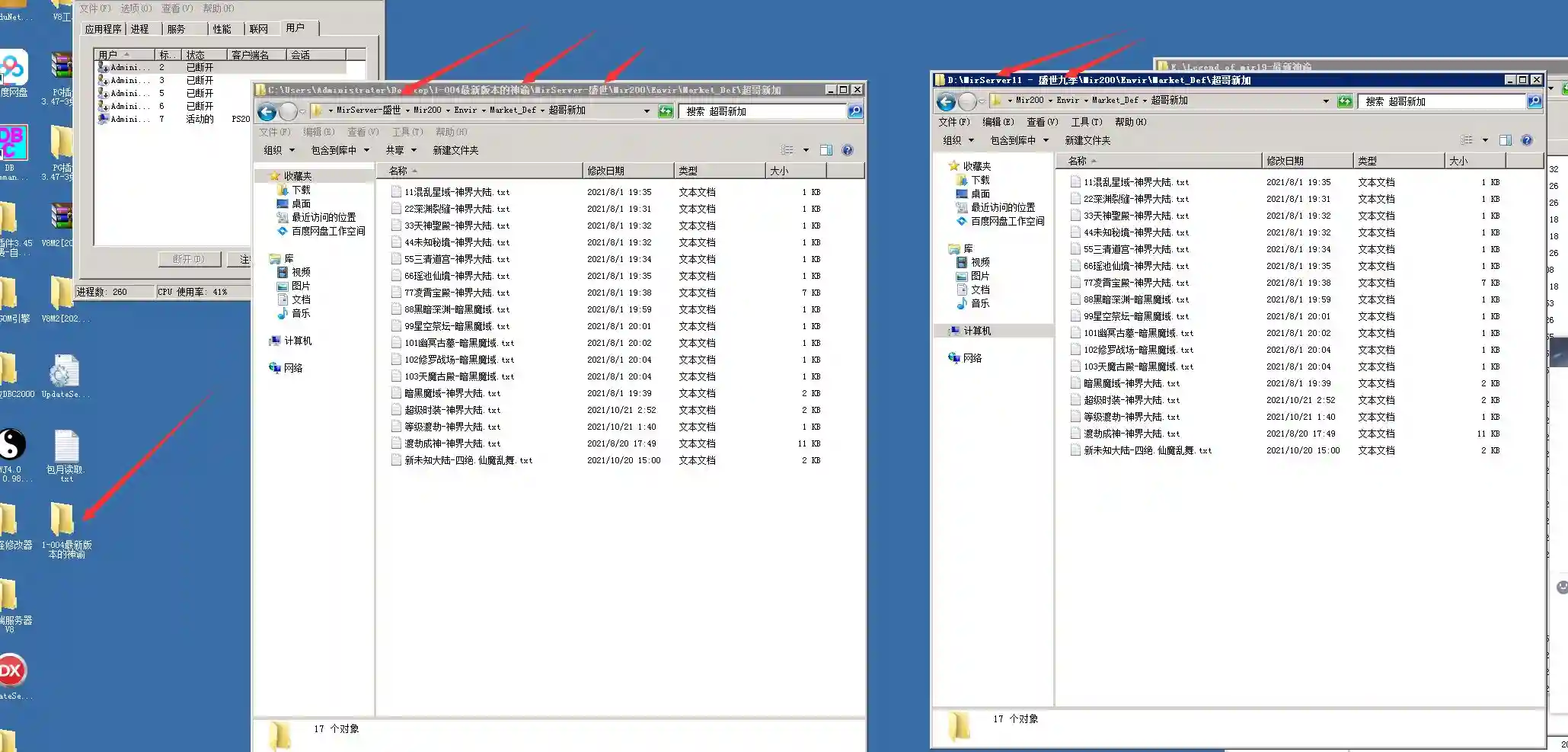Select 渡劫成神-神界大陆.txt in left Explorer
Screen dimensions: 1568x752
point(445,443)
